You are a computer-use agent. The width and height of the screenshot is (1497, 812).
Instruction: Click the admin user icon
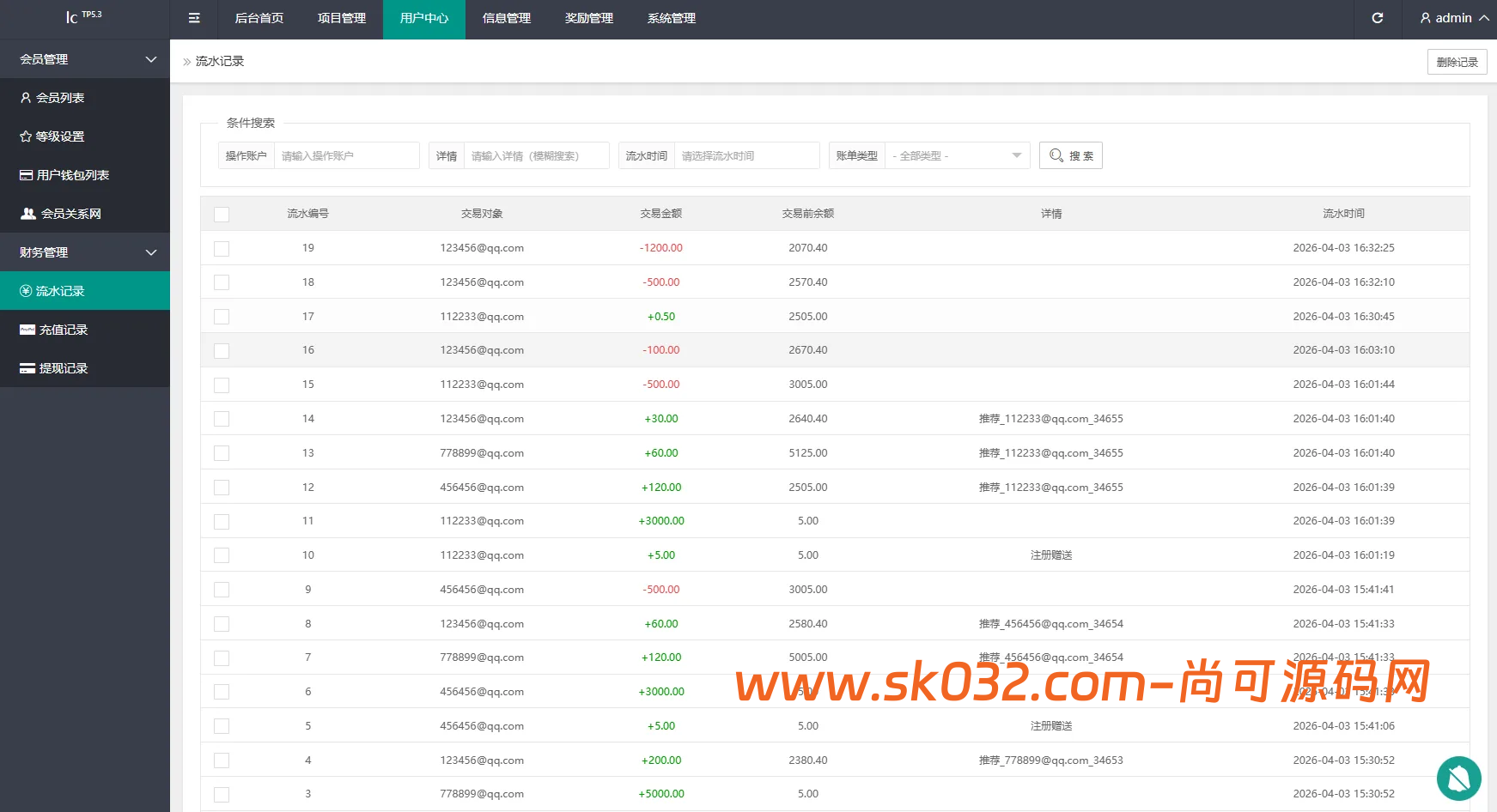[1426, 18]
